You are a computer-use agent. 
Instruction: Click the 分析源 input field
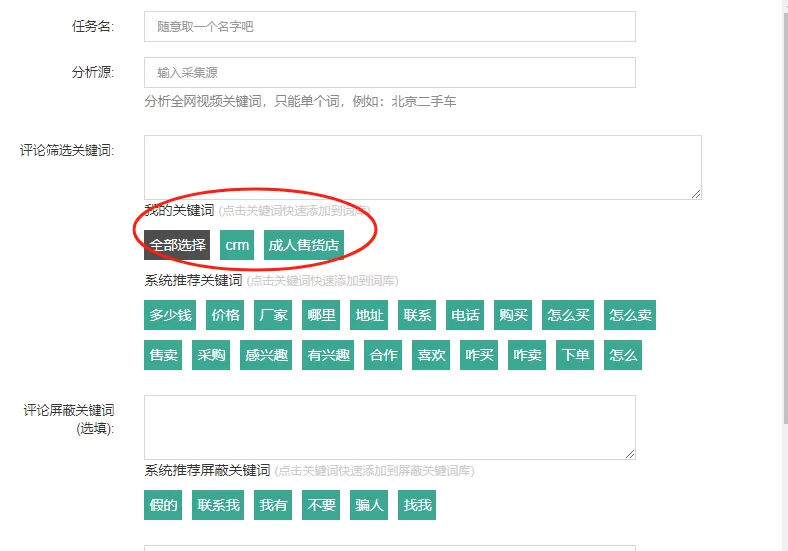point(389,72)
